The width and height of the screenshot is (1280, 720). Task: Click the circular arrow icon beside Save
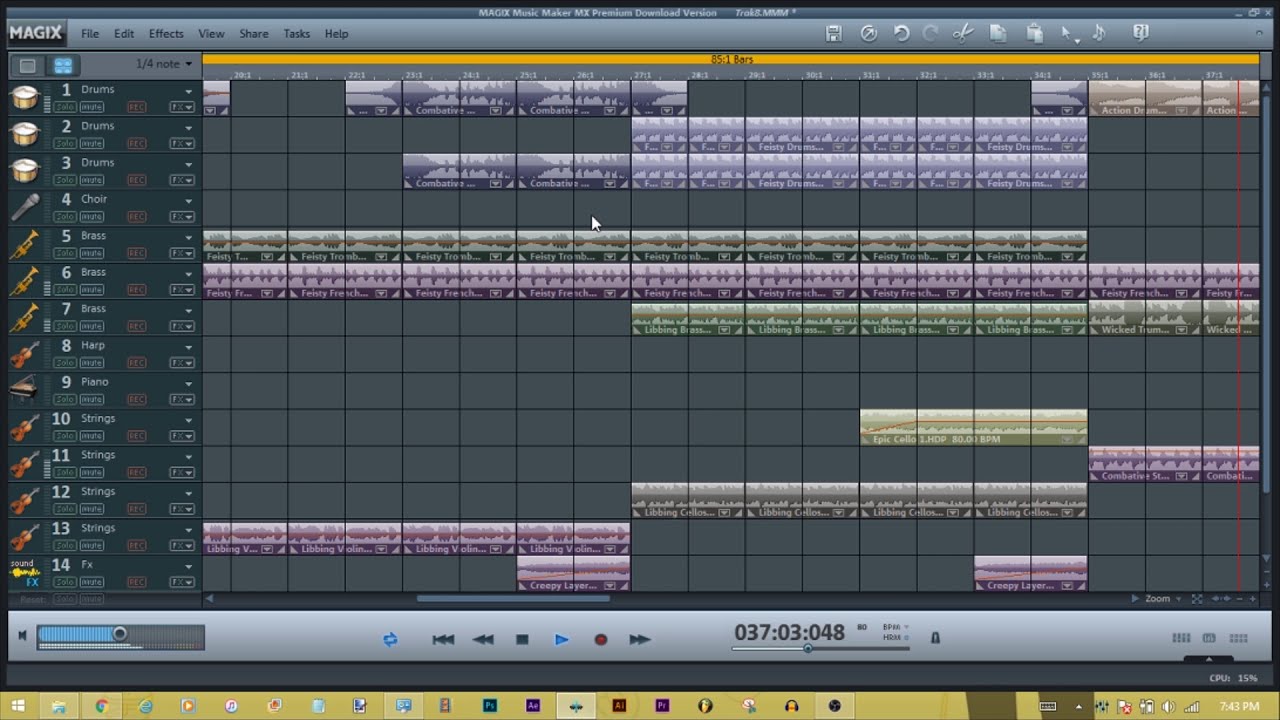point(869,33)
